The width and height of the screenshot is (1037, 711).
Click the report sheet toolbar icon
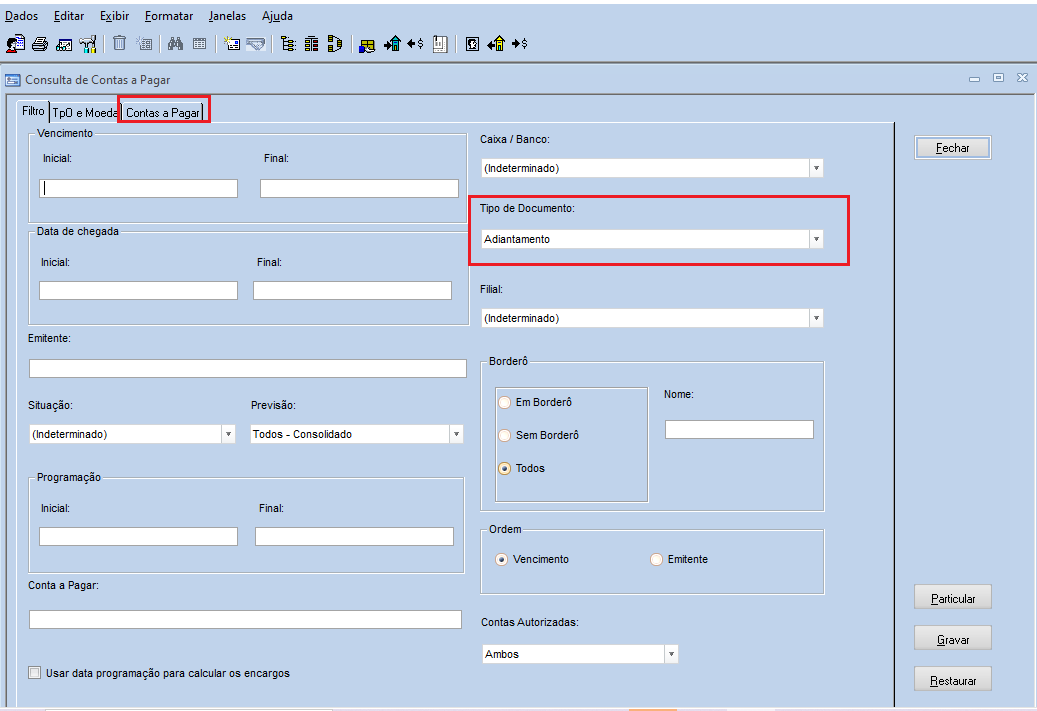(x=440, y=44)
